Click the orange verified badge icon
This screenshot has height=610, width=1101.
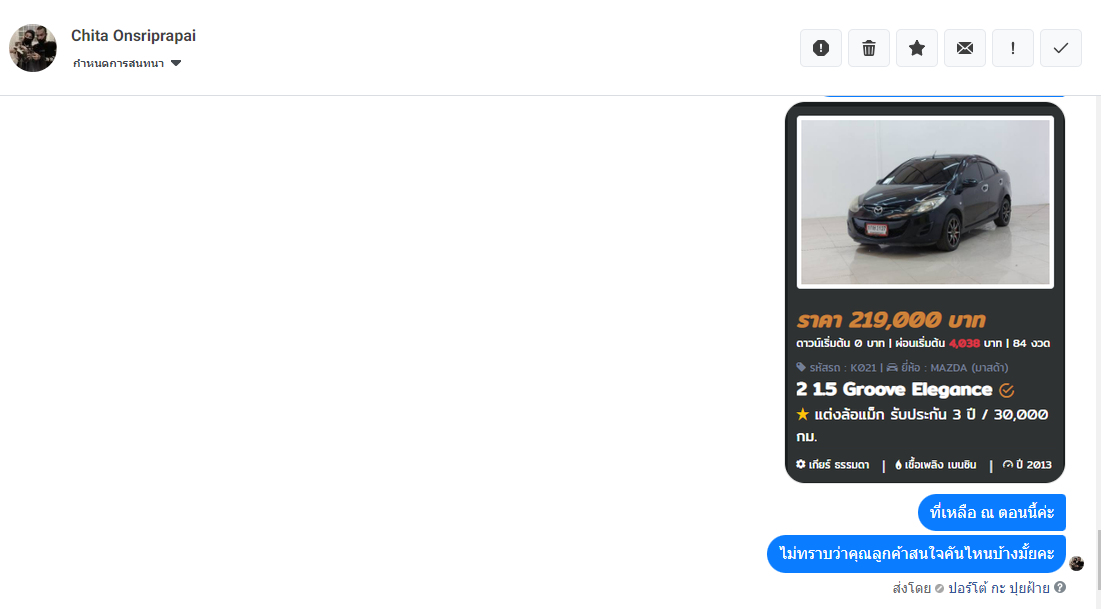click(1006, 390)
